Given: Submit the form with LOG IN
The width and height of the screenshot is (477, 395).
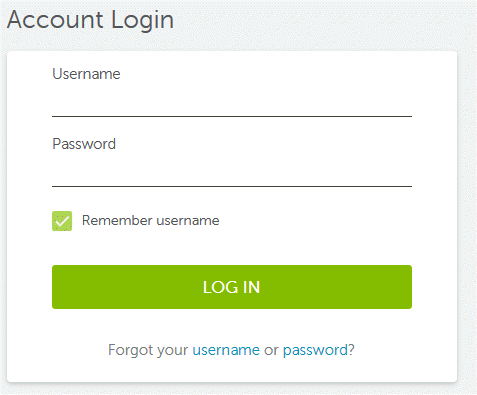Looking at the screenshot, I should coord(232,287).
